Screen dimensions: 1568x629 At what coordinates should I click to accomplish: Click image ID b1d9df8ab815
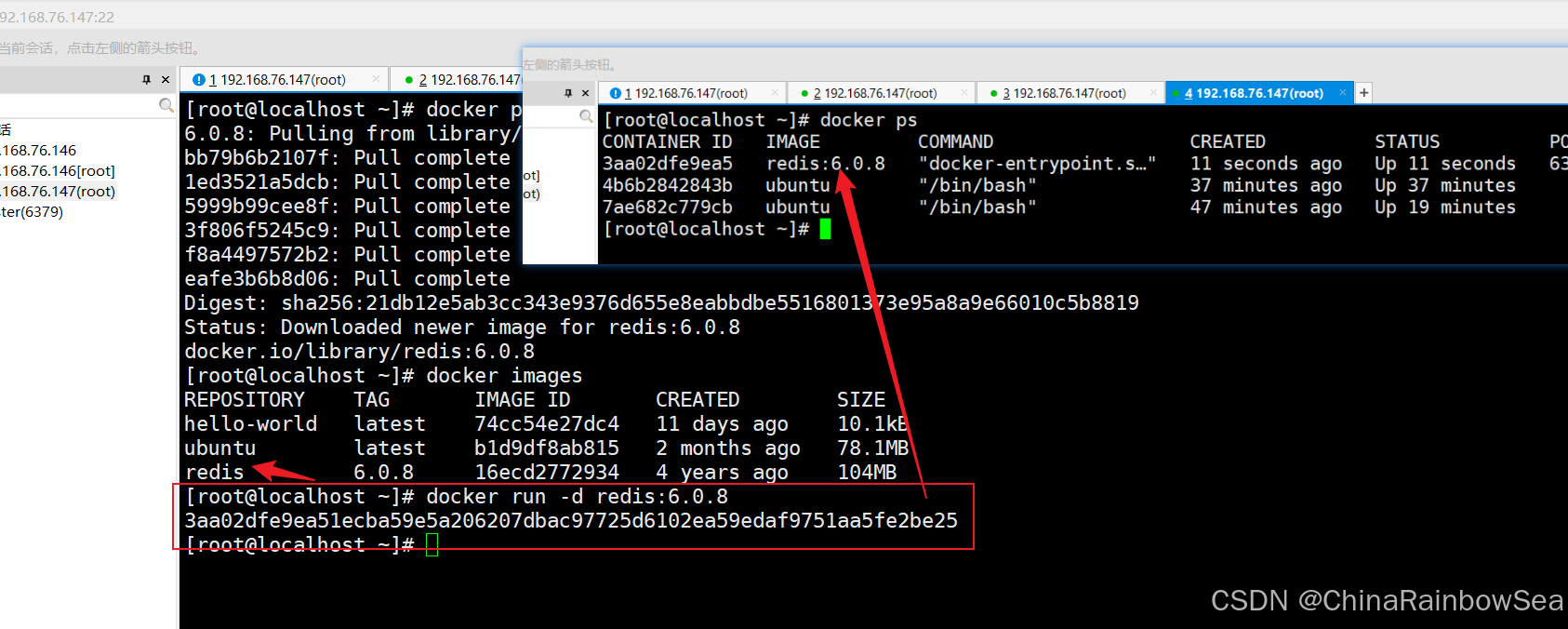pyautogui.click(x=547, y=448)
